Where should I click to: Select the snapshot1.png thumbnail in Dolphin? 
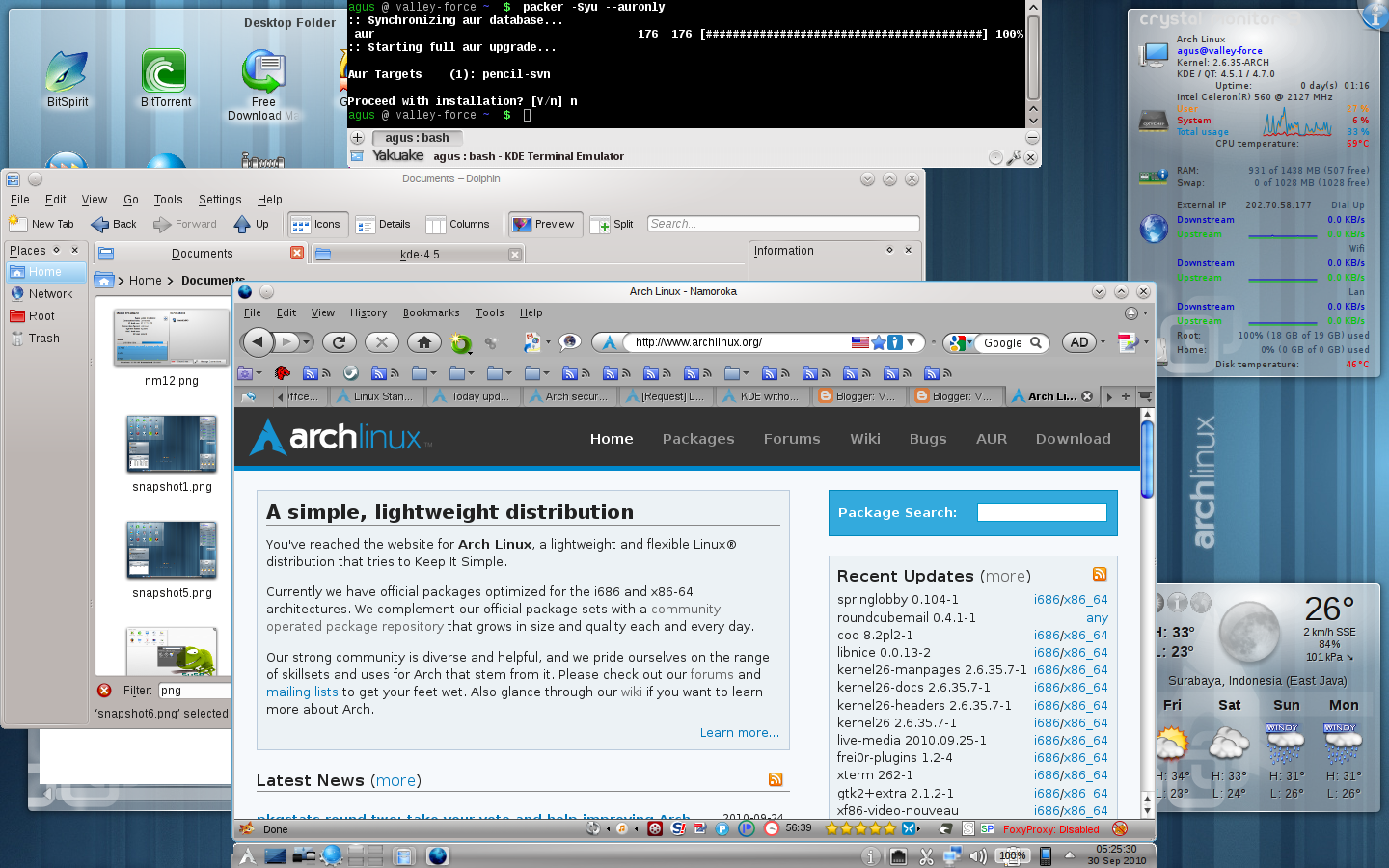[x=172, y=445]
